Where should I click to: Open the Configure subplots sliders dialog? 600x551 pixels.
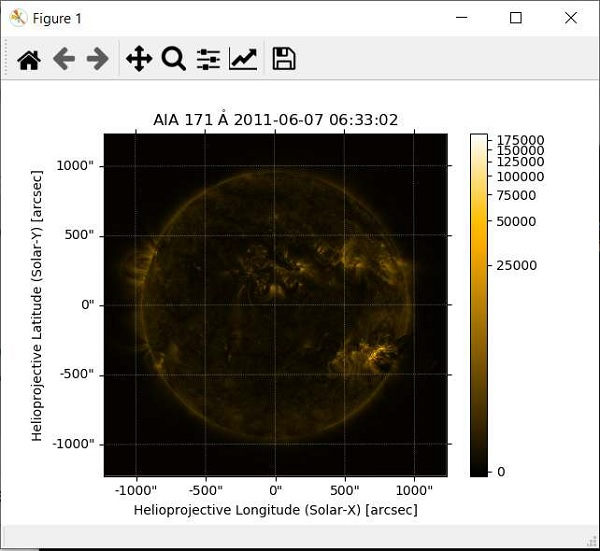[208, 60]
